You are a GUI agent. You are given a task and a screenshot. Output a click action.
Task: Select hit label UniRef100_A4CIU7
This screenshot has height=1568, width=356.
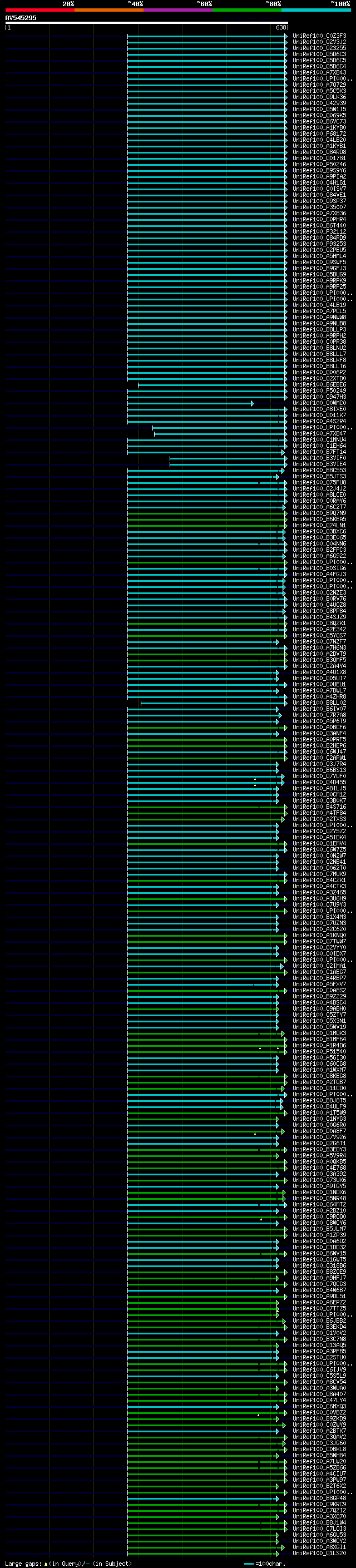tap(319, 1474)
